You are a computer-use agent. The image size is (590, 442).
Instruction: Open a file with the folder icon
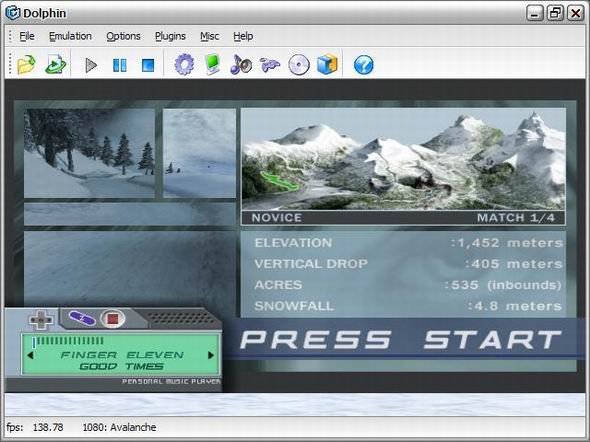(x=26, y=65)
